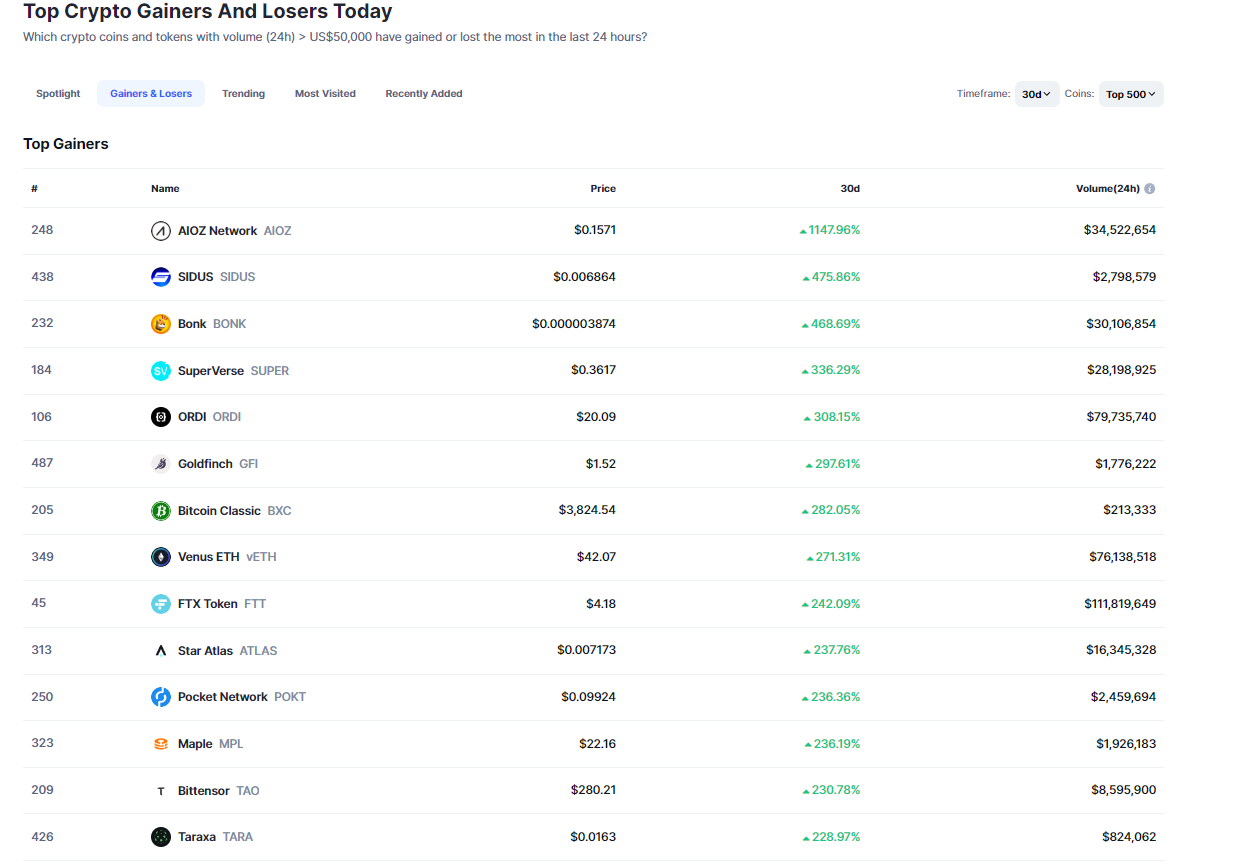Open the Coins Top 500 dropdown

click(1131, 94)
